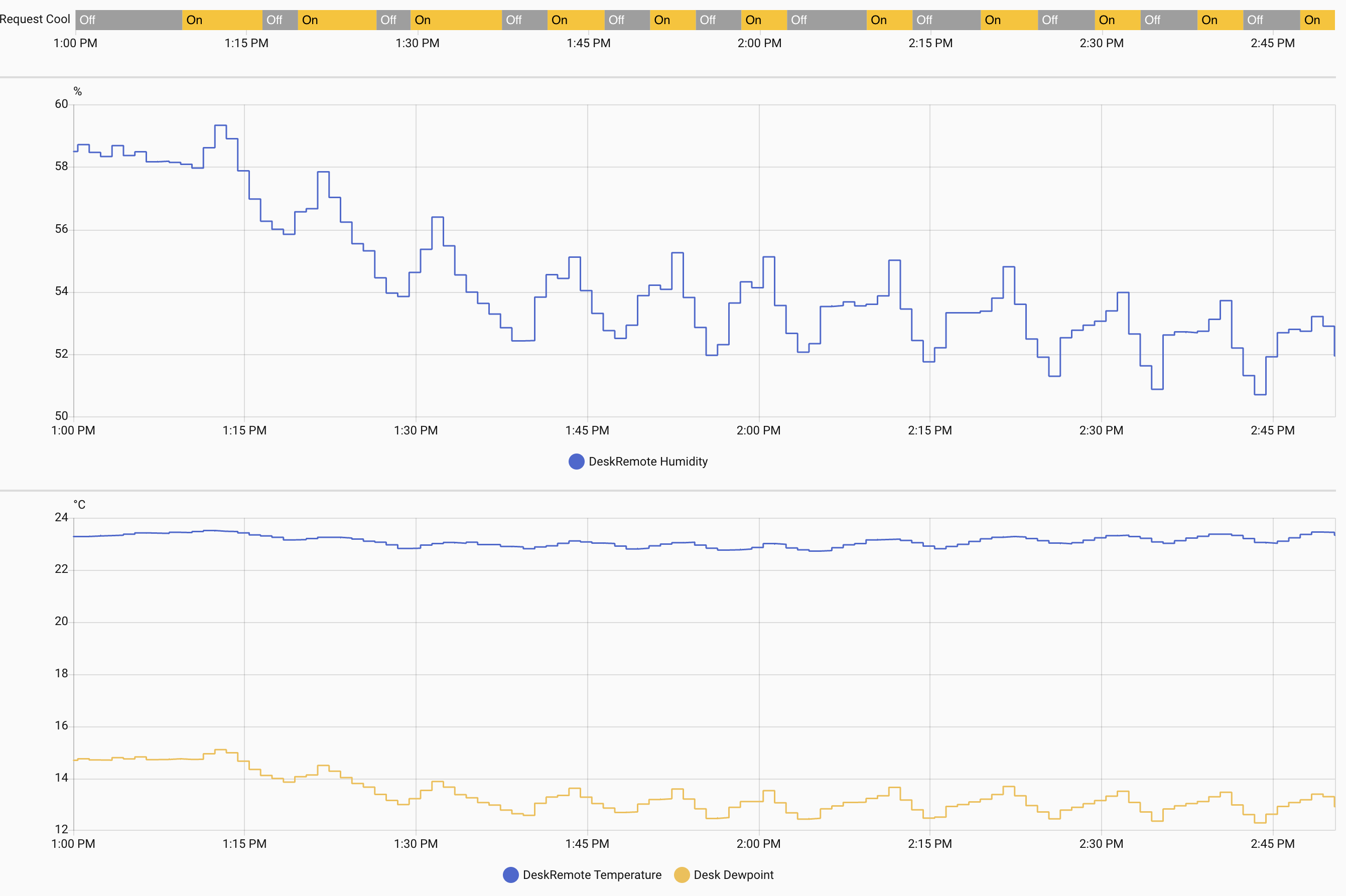Image resolution: width=1346 pixels, height=896 pixels.
Task: Click the dewpoint line's highest peak above 15°C
Action: [x=220, y=750]
